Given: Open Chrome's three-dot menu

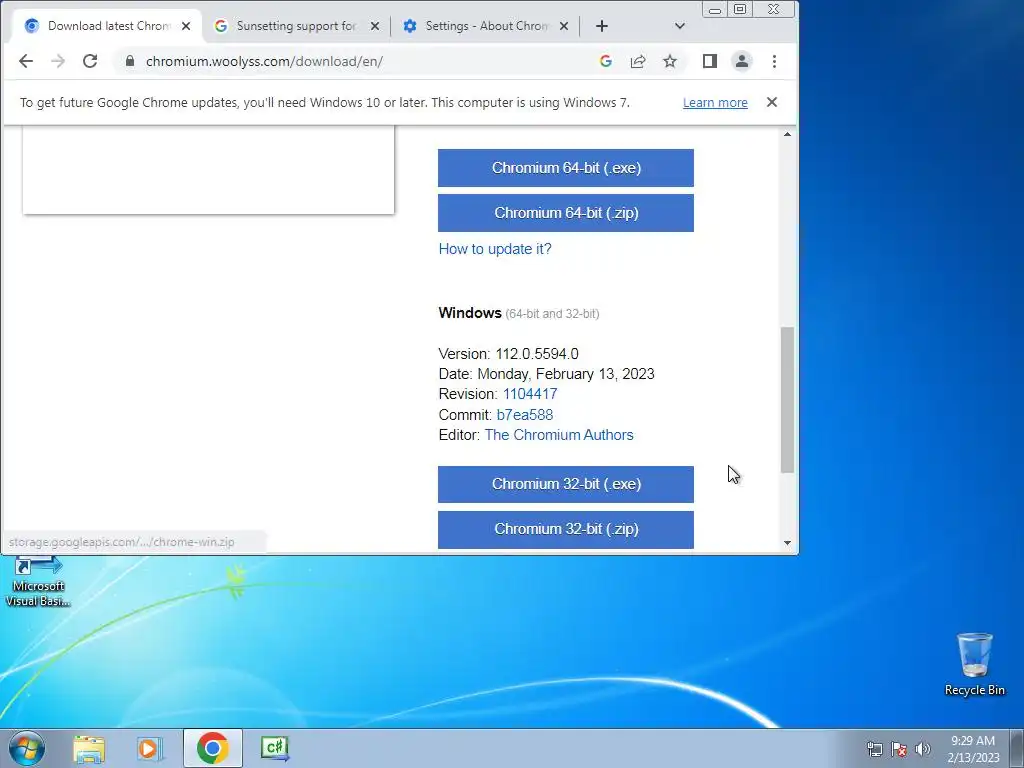Looking at the screenshot, I should click(x=775, y=61).
